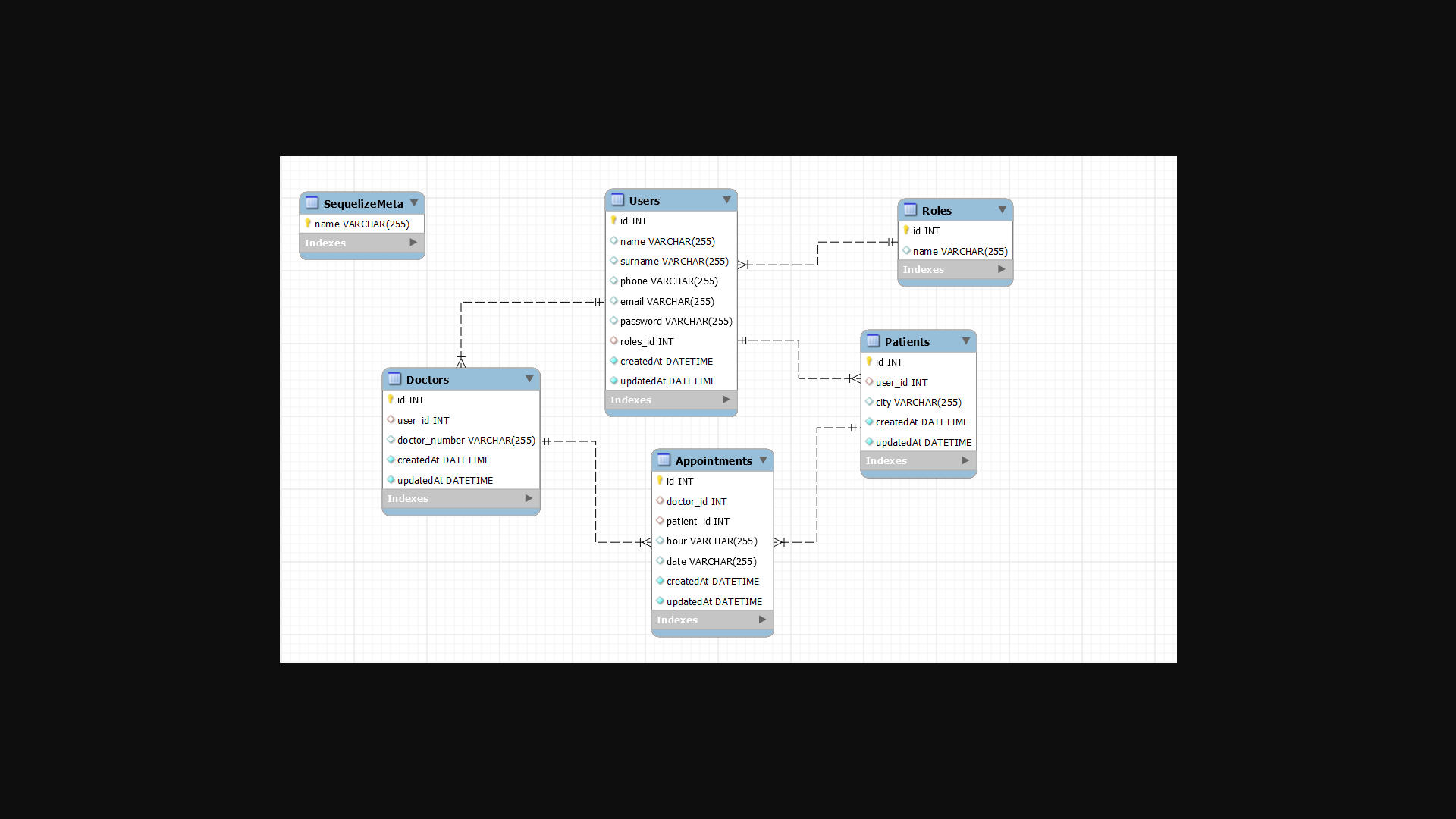
Task: Expand Indexes section of SequelizeMeta table
Action: (413, 243)
